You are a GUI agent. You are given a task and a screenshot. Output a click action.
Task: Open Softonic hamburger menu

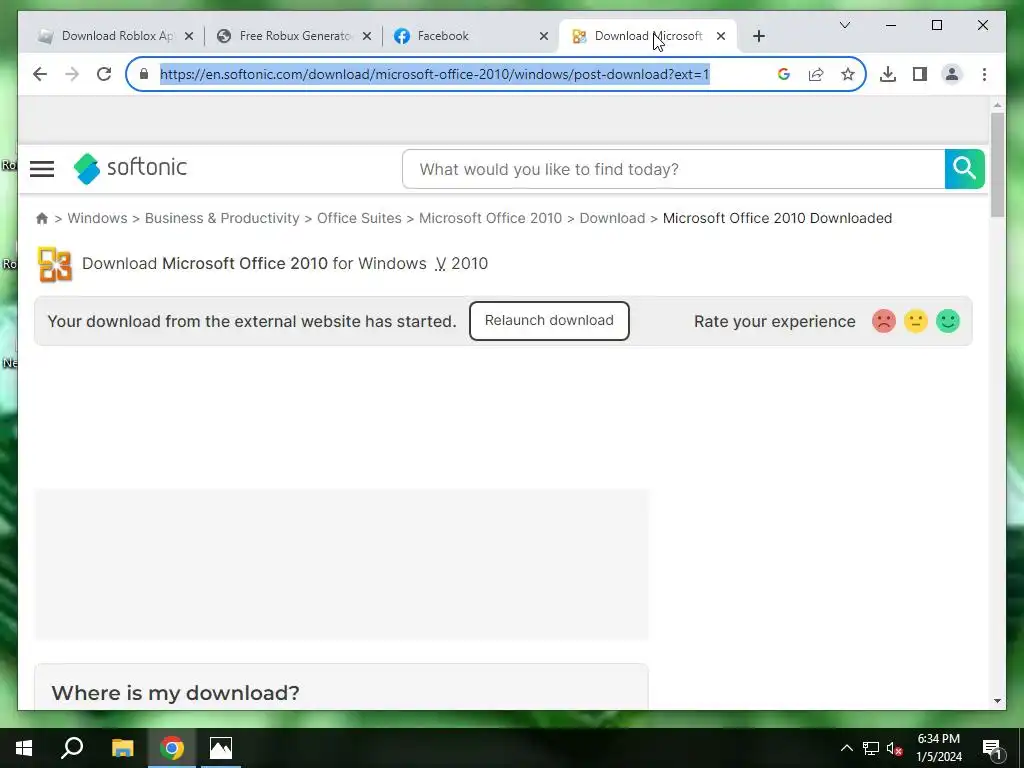tap(42, 169)
